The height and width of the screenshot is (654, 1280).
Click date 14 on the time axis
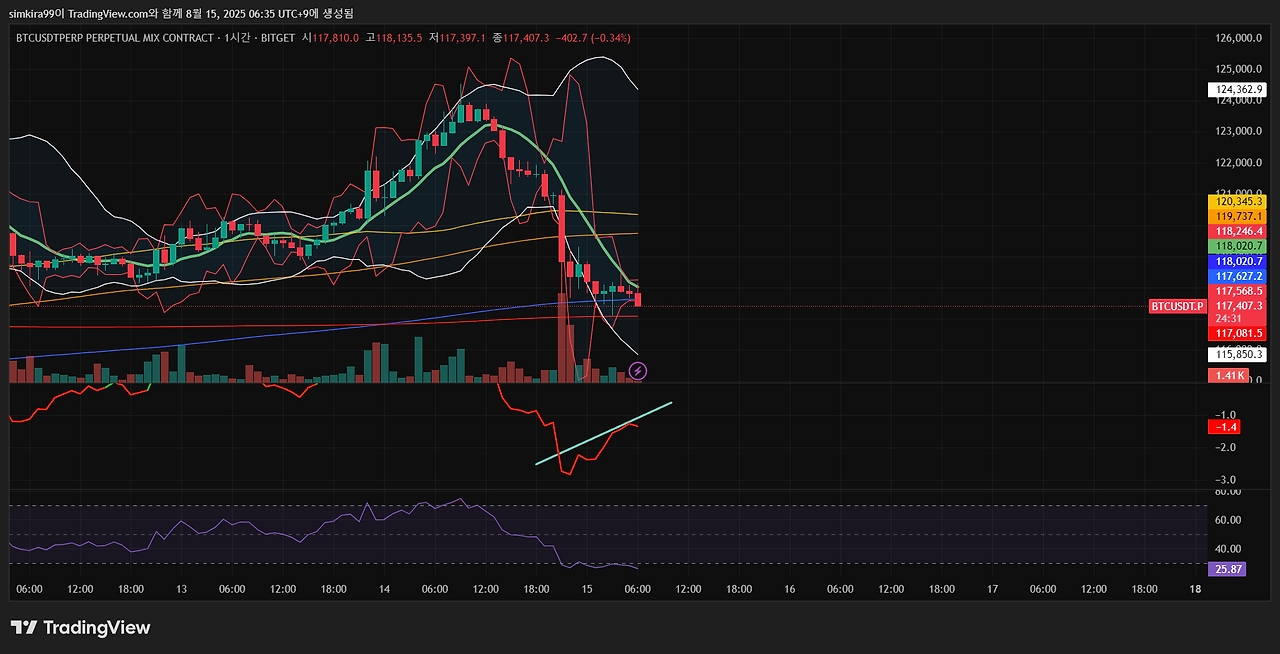pyautogui.click(x=384, y=590)
